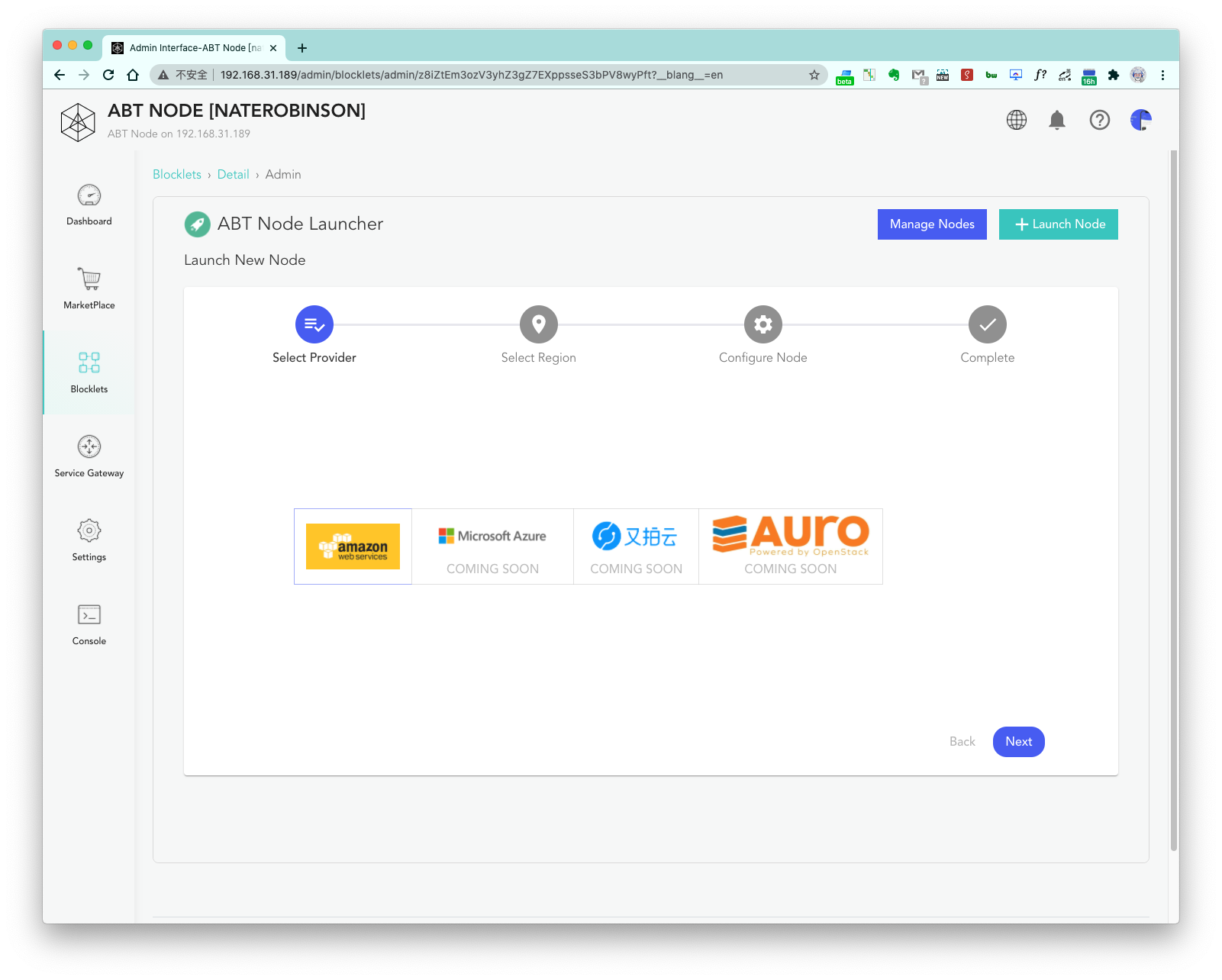Click the notification bell icon

[1057, 120]
